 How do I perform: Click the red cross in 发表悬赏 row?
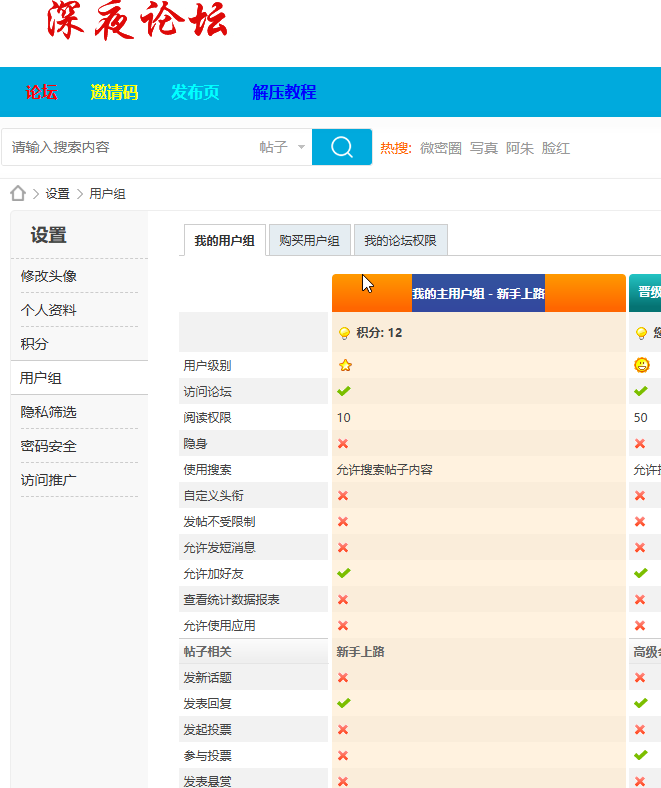click(343, 781)
